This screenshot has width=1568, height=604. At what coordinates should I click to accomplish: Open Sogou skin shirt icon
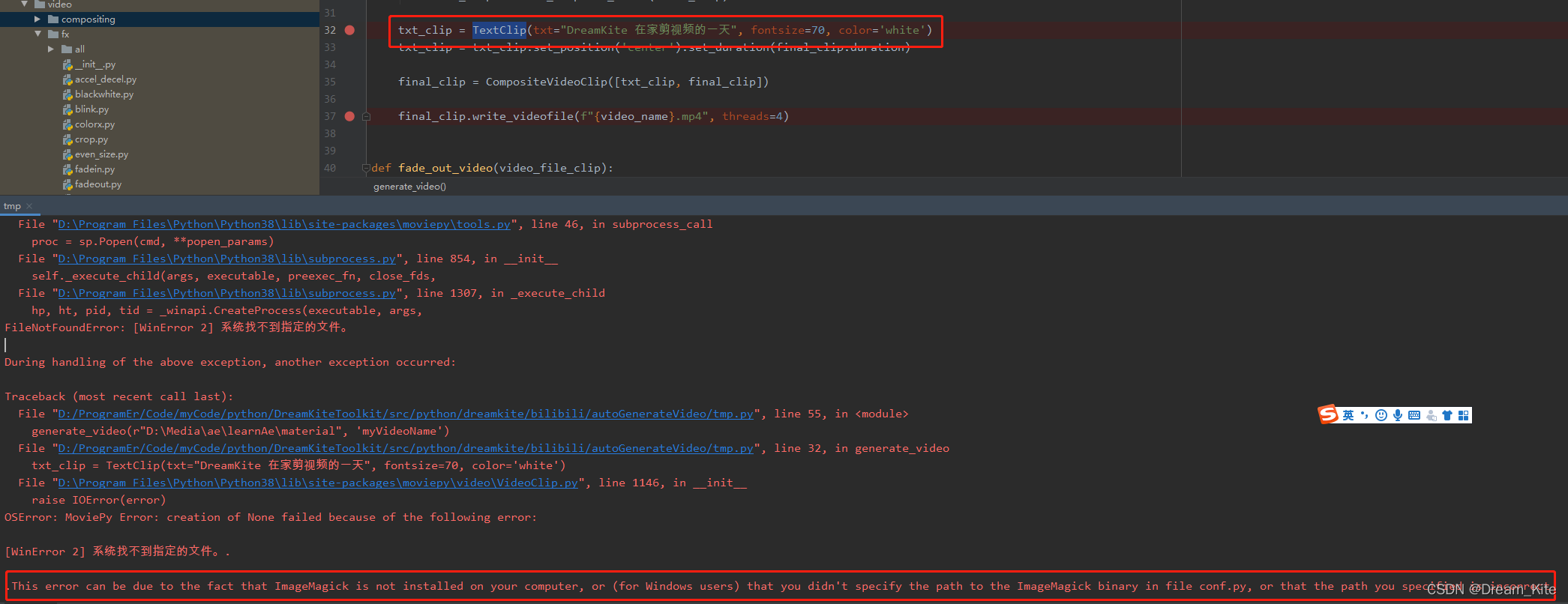pos(1447,415)
